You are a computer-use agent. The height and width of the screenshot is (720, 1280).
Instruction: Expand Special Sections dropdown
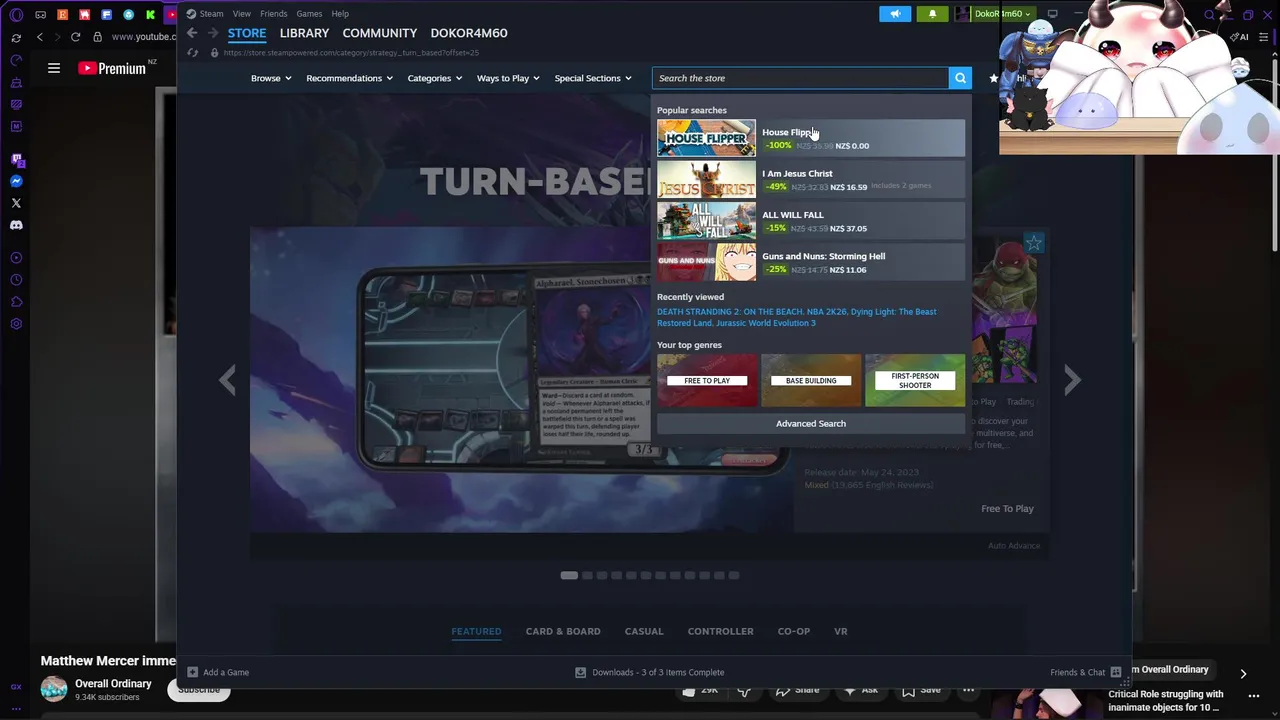[x=593, y=78]
